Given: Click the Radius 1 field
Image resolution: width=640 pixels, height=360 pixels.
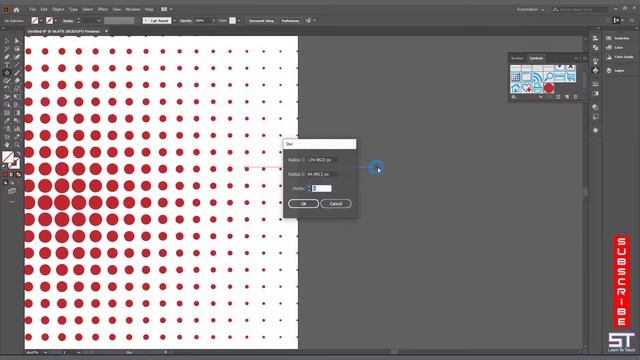Looking at the screenshot, I should [x=322, y=160].
